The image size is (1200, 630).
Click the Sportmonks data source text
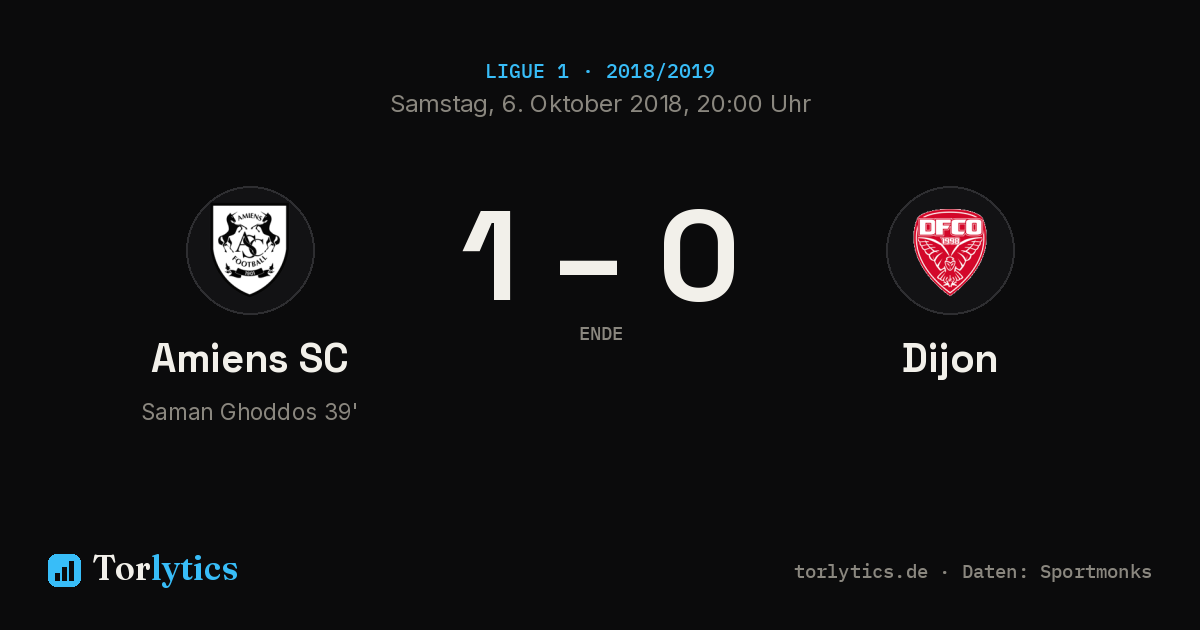coord(1096,572)
